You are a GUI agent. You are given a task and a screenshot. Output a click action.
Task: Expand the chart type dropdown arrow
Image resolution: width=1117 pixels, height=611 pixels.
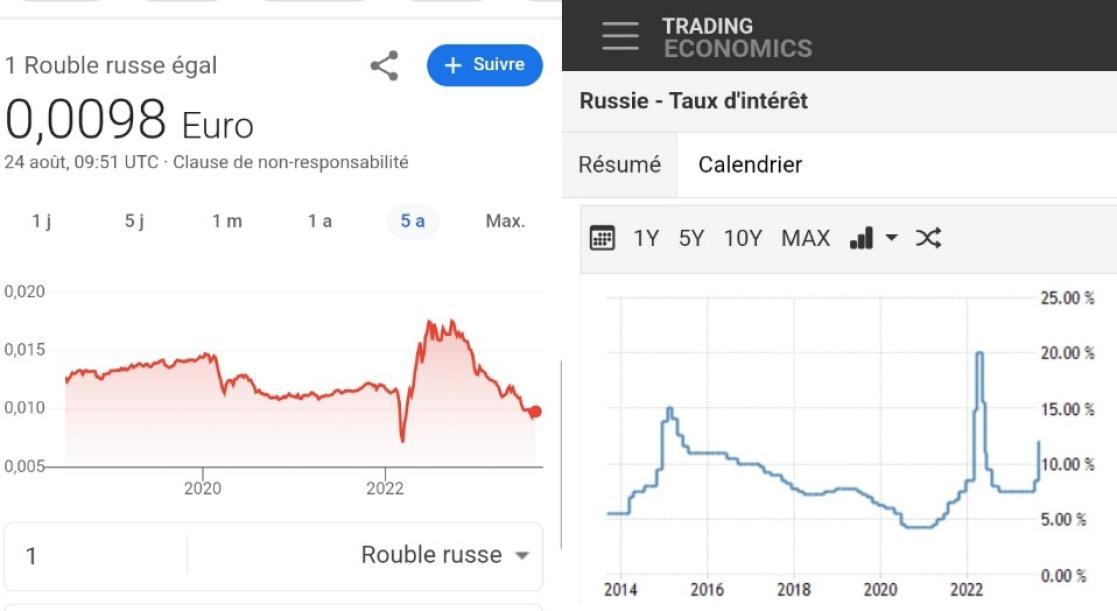pos(892,238)
